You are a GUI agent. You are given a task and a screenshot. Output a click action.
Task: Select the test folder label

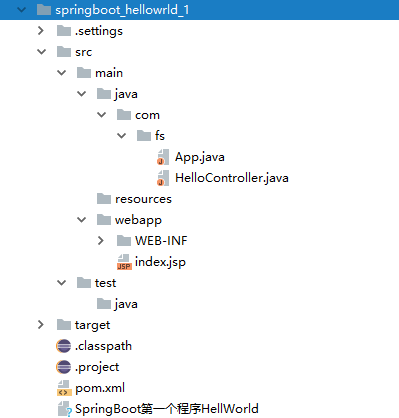(x=105, y=283)
